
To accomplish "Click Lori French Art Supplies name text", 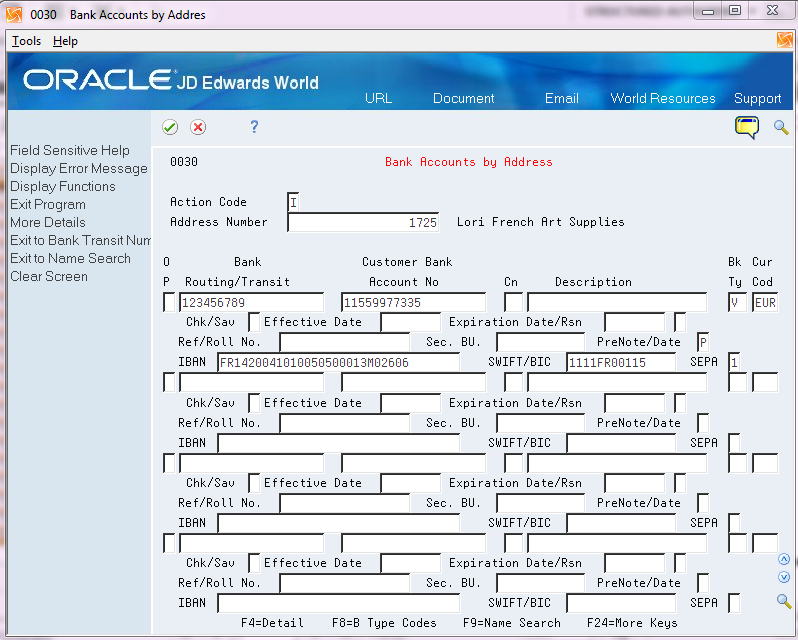I will [540, 222].
